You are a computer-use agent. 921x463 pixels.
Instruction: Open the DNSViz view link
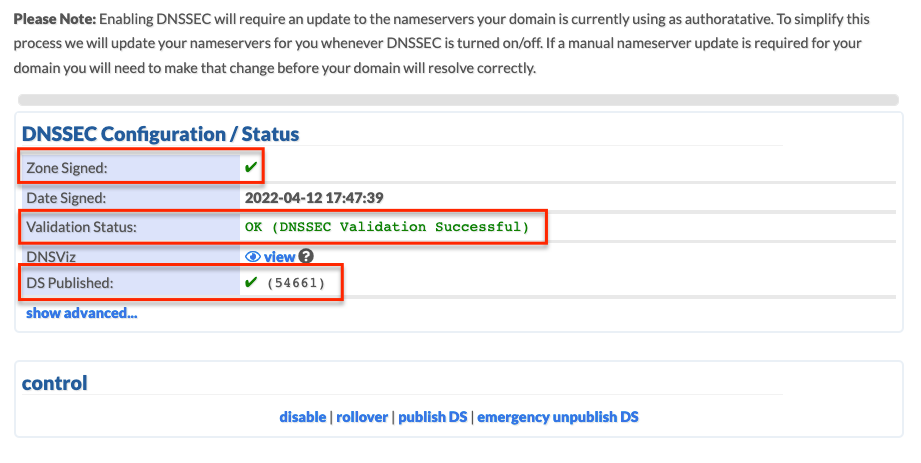pos(279,257)
